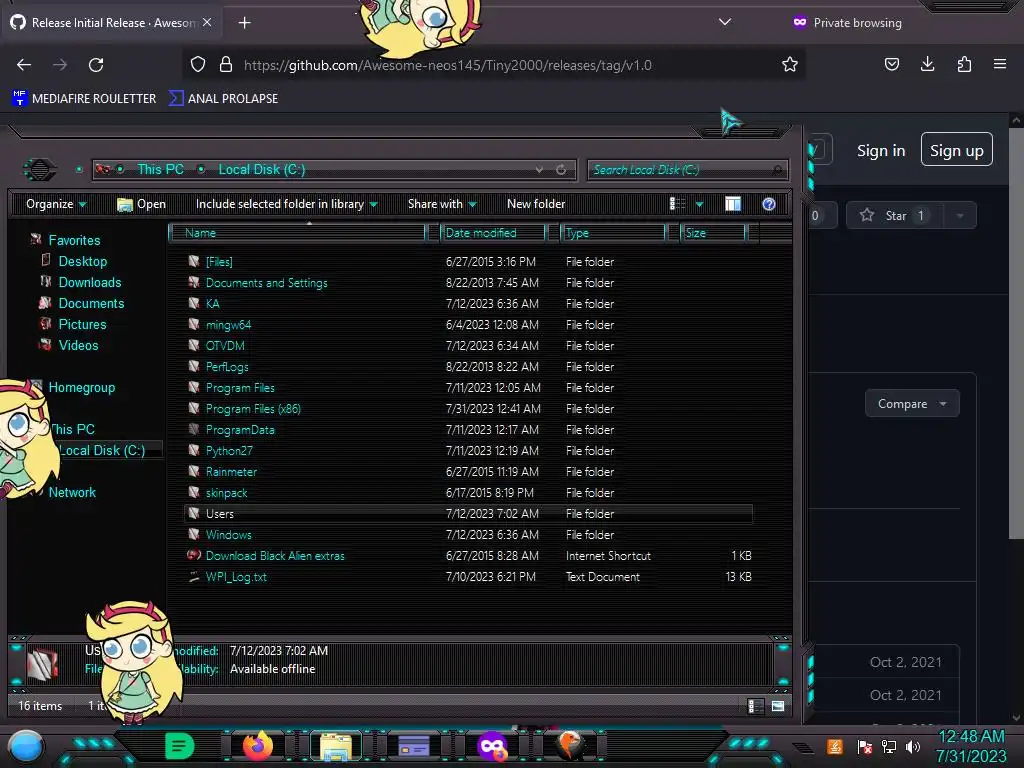Close the Release Initial Release tab
Viewport: 1024px width, 768px height.
pyautogui.click(x=206, y=22)
